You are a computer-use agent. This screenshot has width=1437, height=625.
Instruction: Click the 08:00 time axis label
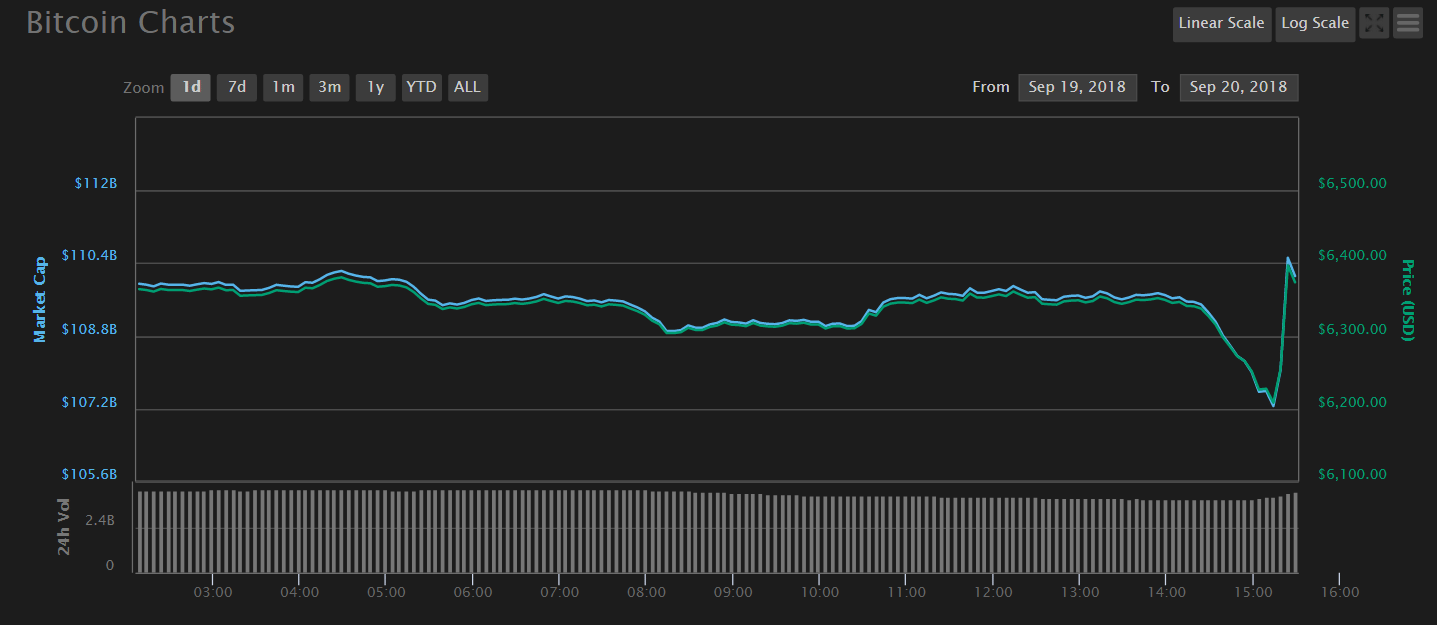(646, 592)
